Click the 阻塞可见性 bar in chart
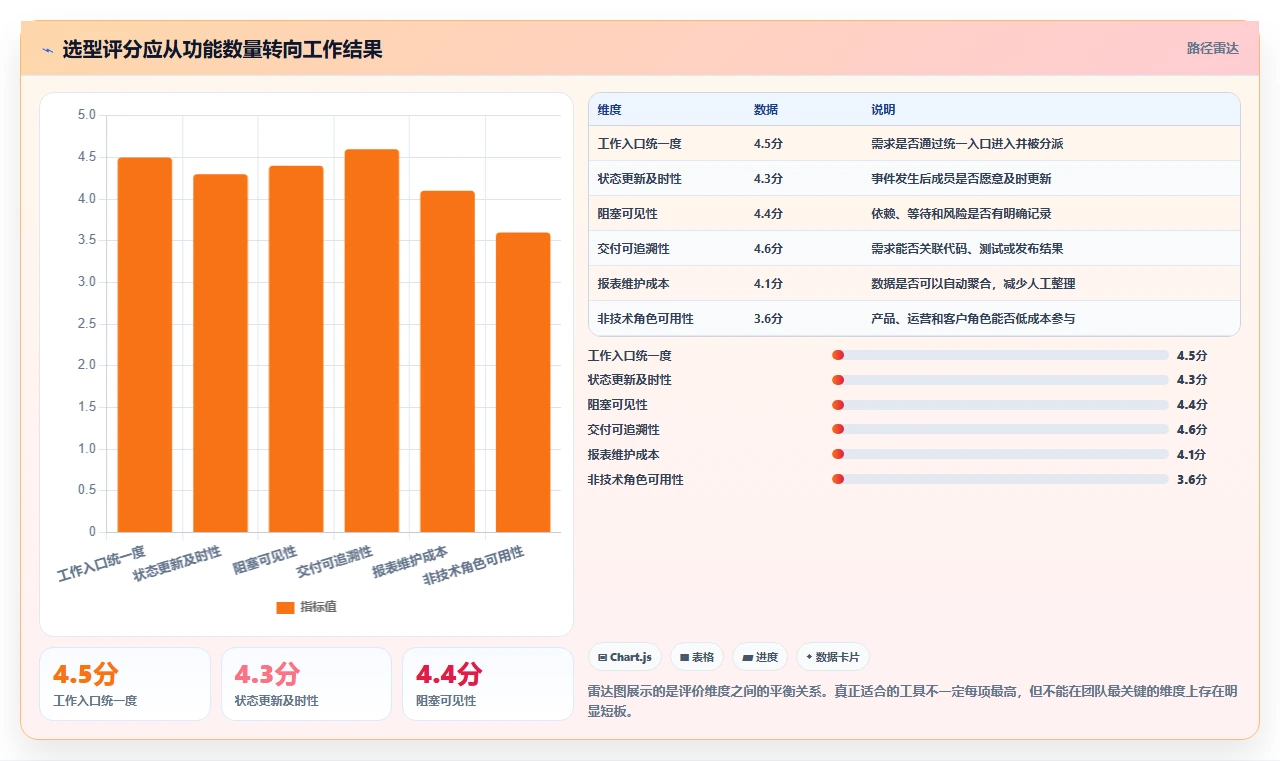Screen dimensions: 1280x761 296,349
